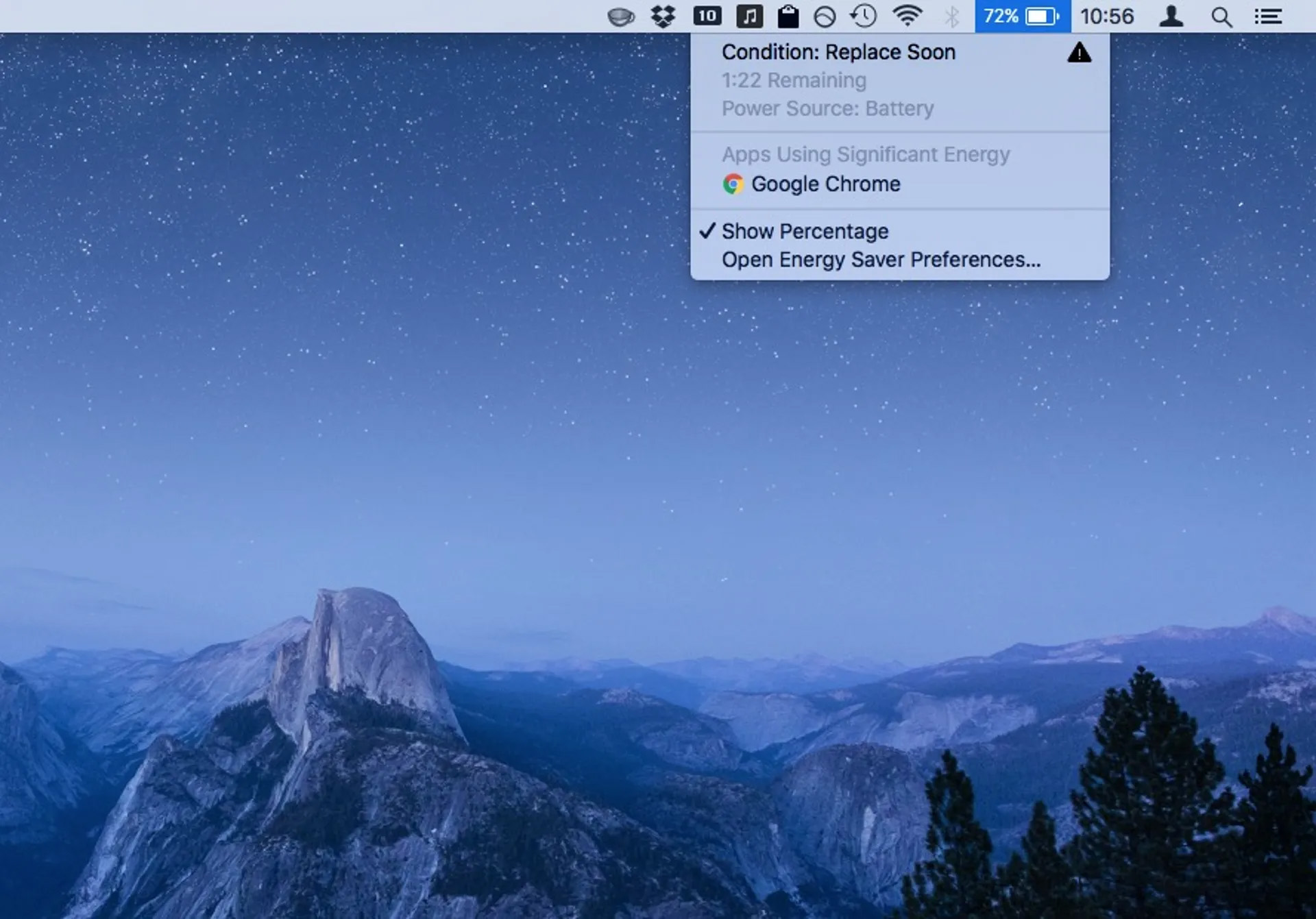The image size is (1316, 919).
Task: Click the circular half-sphere menu bar icon
Action: click(825, 16)
